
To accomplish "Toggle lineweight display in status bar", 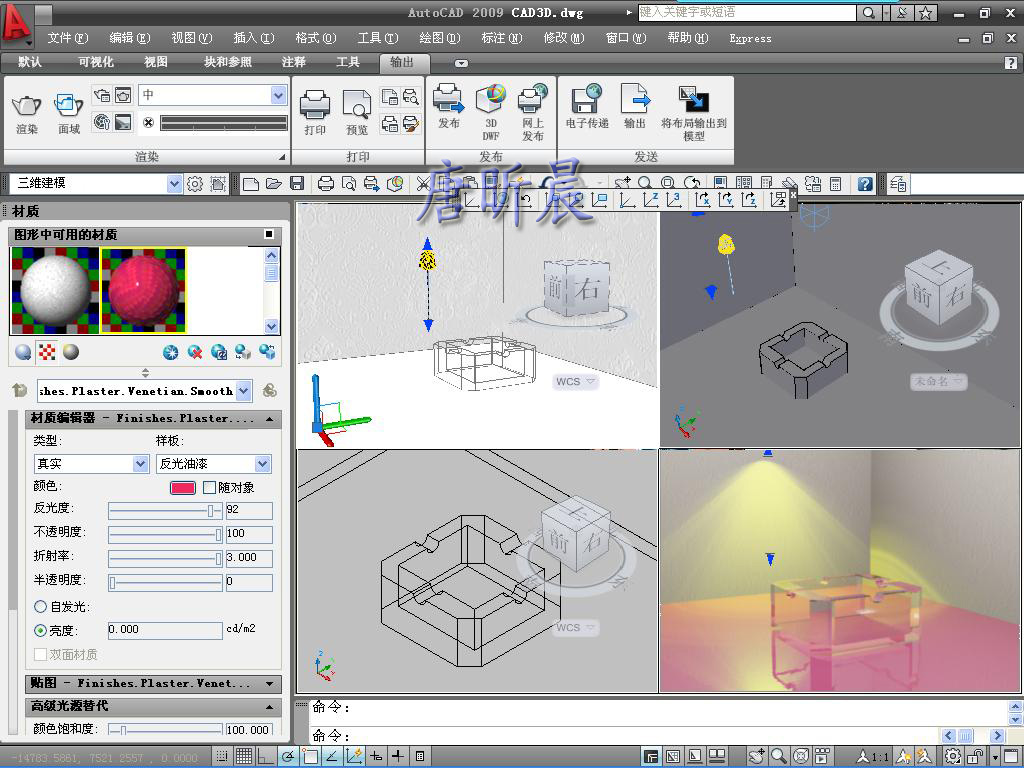I will (x=398, y=756).
